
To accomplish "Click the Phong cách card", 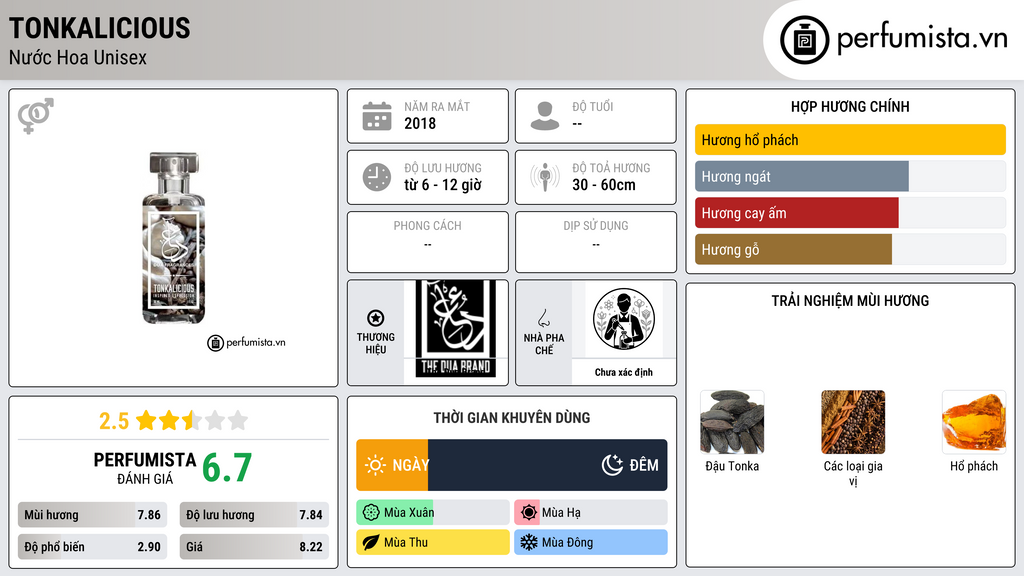I will [428, 242].
